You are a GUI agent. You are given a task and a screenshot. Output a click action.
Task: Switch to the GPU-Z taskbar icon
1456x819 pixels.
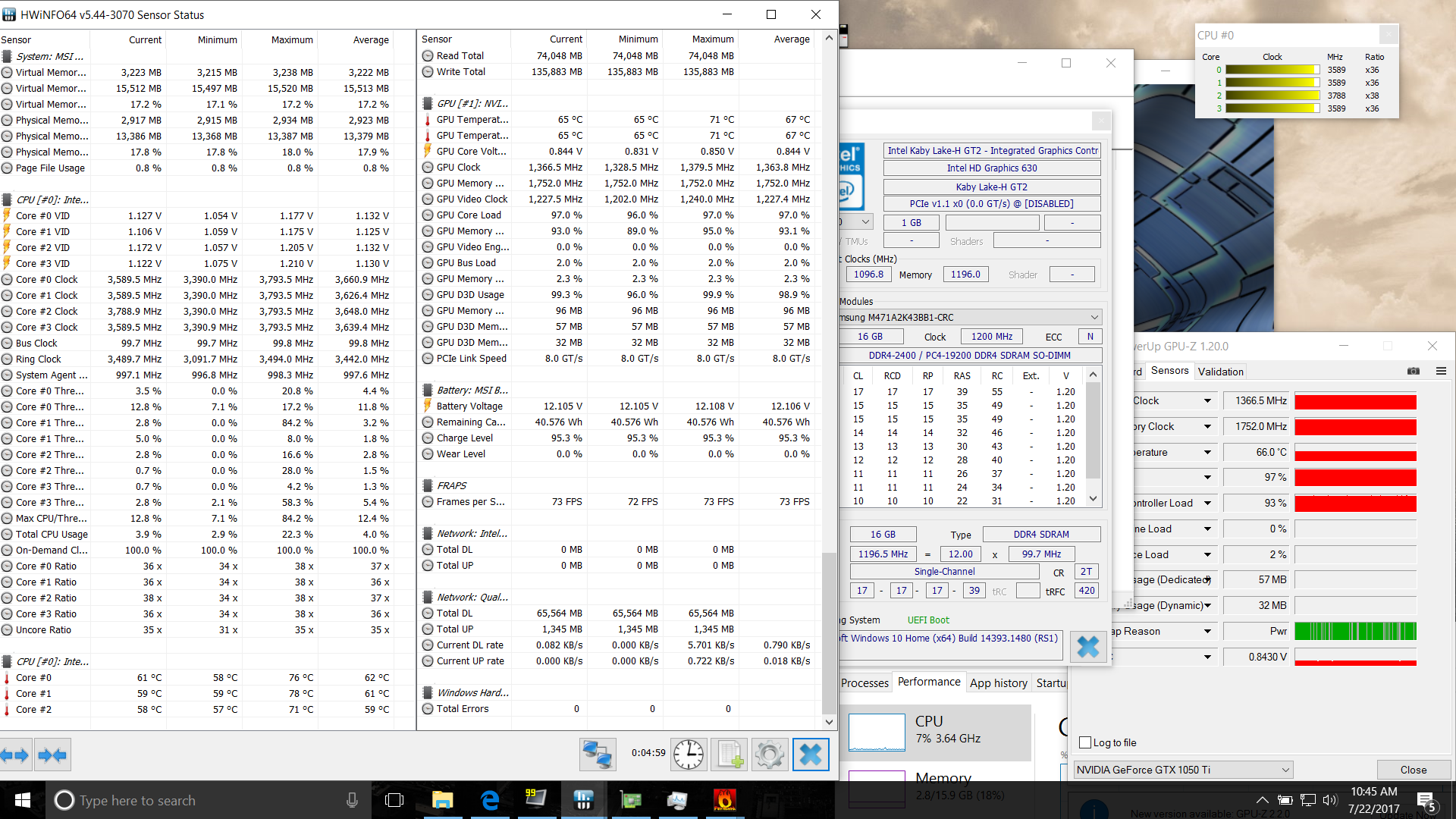click(x=630, y=800)
